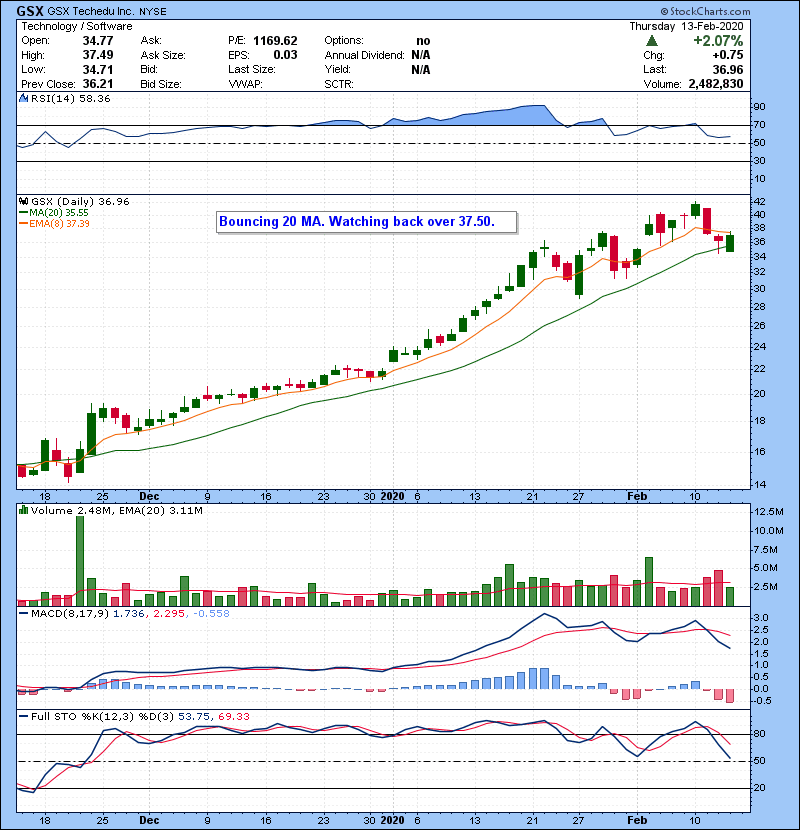Image resolution: width=800 pixels, height=830 pixels.
Task: Click the candlestick icon next to GSX (Daily)
Action: pos(23,201)
